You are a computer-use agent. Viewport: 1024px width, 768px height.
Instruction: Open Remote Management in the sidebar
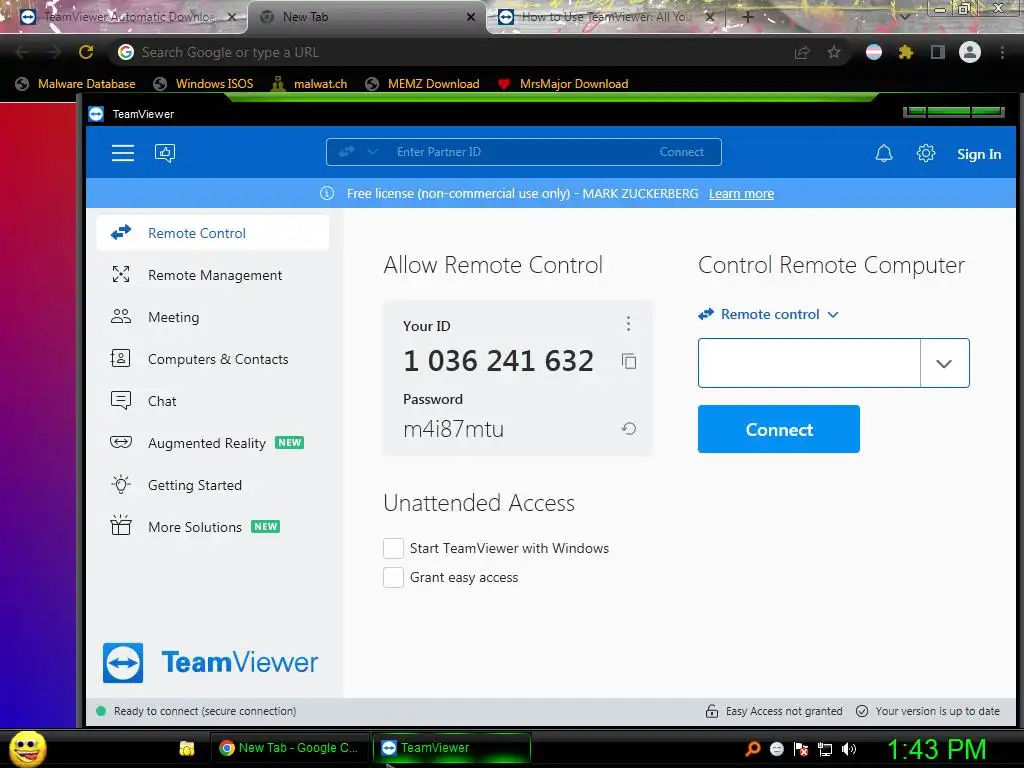pyautogui.click(x=212, y=275)
